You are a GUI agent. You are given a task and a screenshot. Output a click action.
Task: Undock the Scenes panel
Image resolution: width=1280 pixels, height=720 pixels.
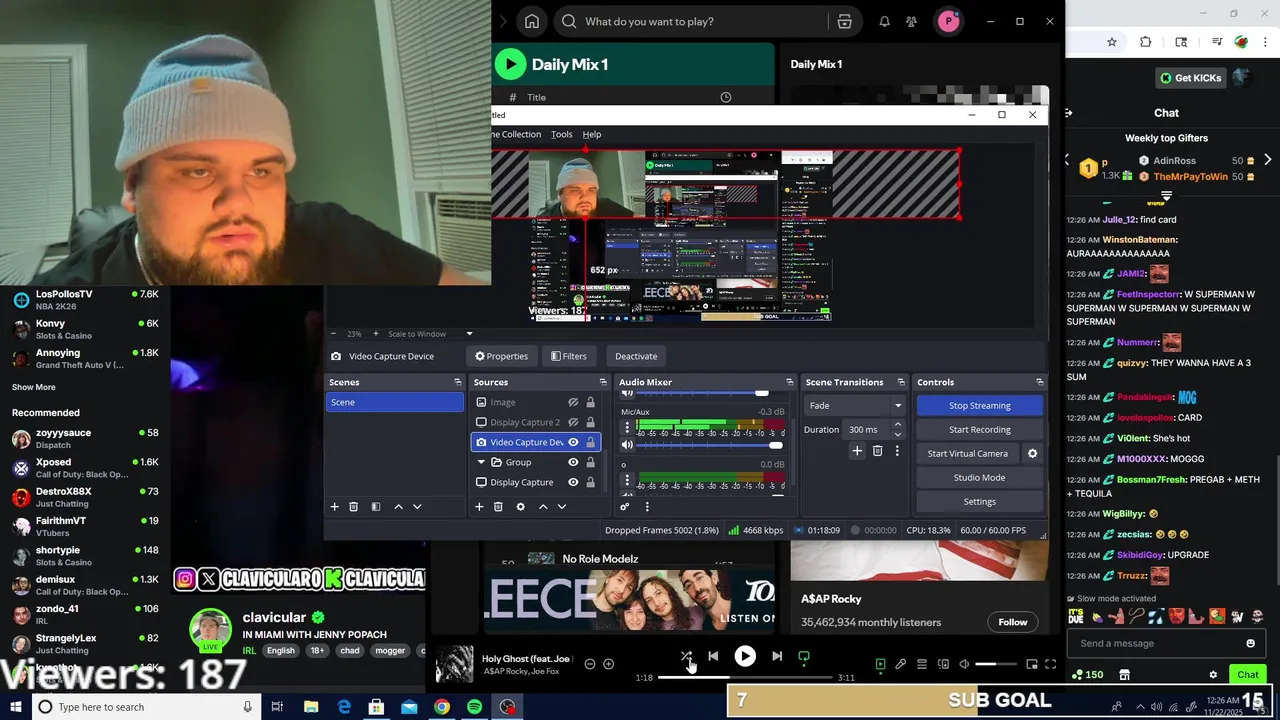[458, 382]
